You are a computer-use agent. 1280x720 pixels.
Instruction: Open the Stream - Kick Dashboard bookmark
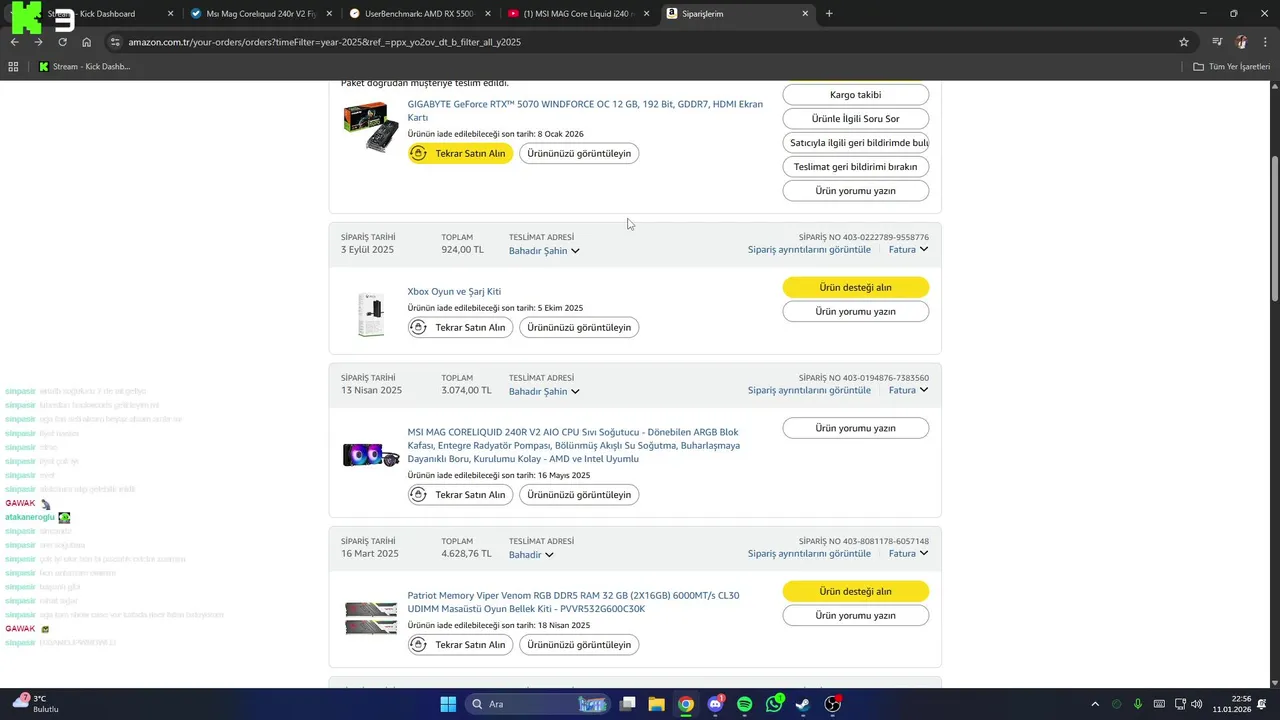click(x=84, y=67)
